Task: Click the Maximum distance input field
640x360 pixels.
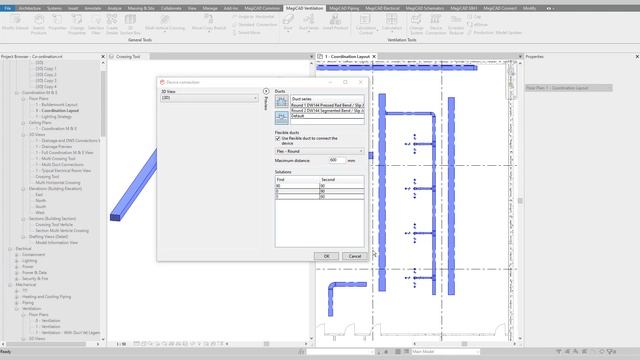Action: [337, 160]
